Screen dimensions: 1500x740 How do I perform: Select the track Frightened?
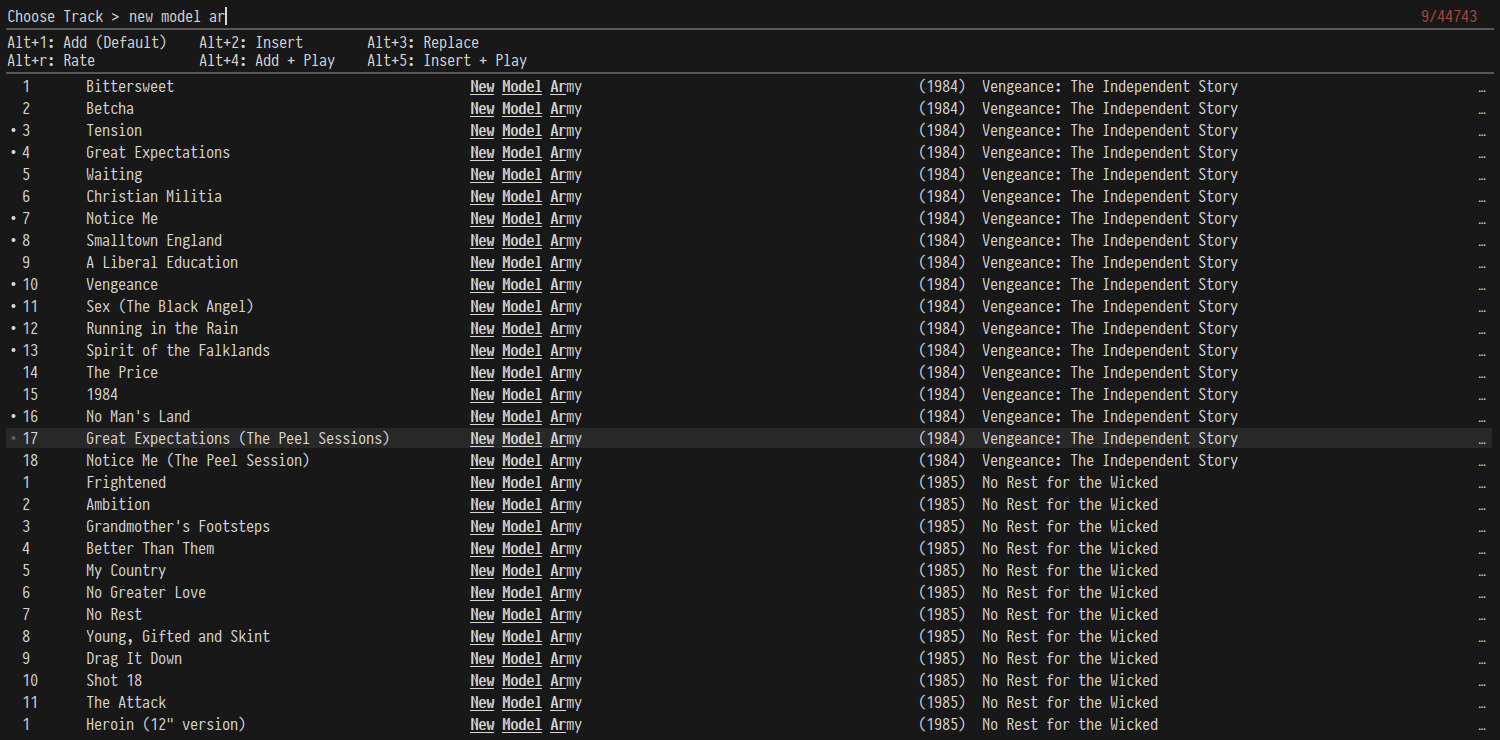click(x=750, y=482)
